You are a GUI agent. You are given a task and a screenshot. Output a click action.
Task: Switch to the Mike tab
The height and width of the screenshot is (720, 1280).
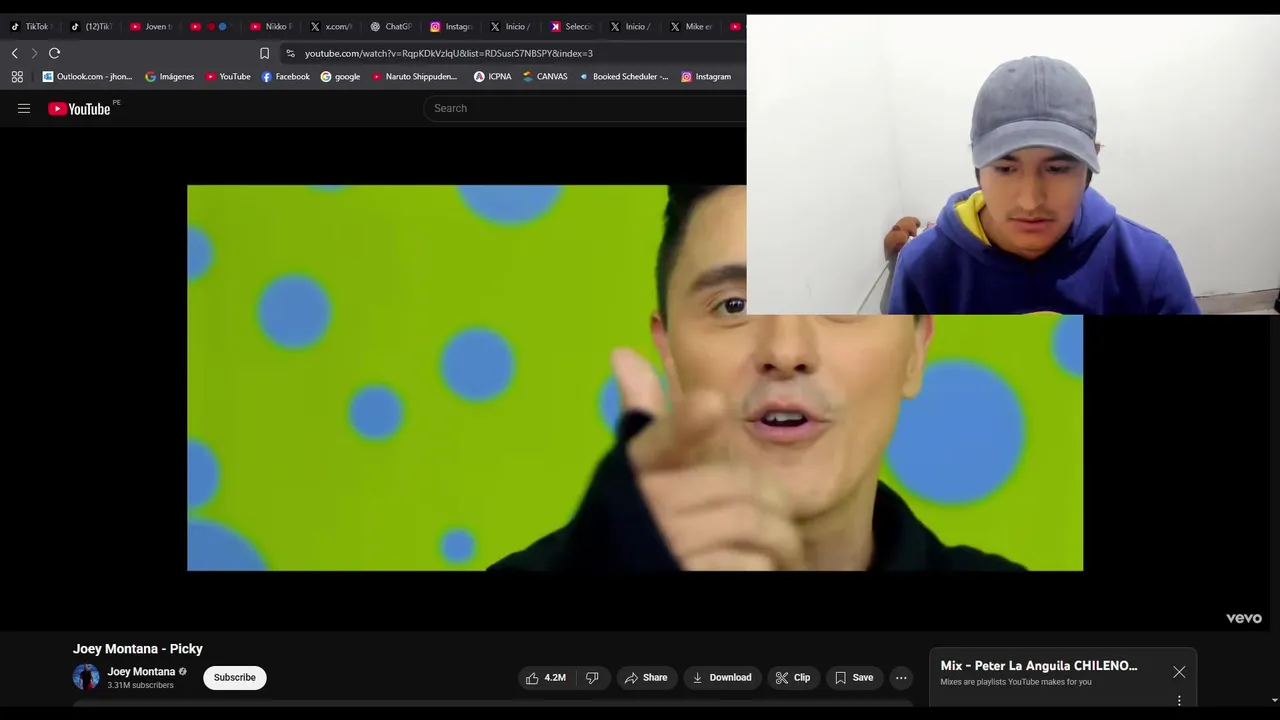pyautogui.click(x=691, y=27)
